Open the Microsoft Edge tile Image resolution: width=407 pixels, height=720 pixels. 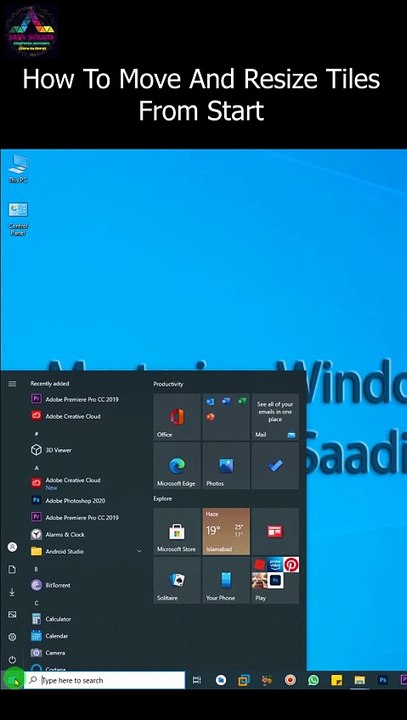pyautogui.click(x=177, y=466)
